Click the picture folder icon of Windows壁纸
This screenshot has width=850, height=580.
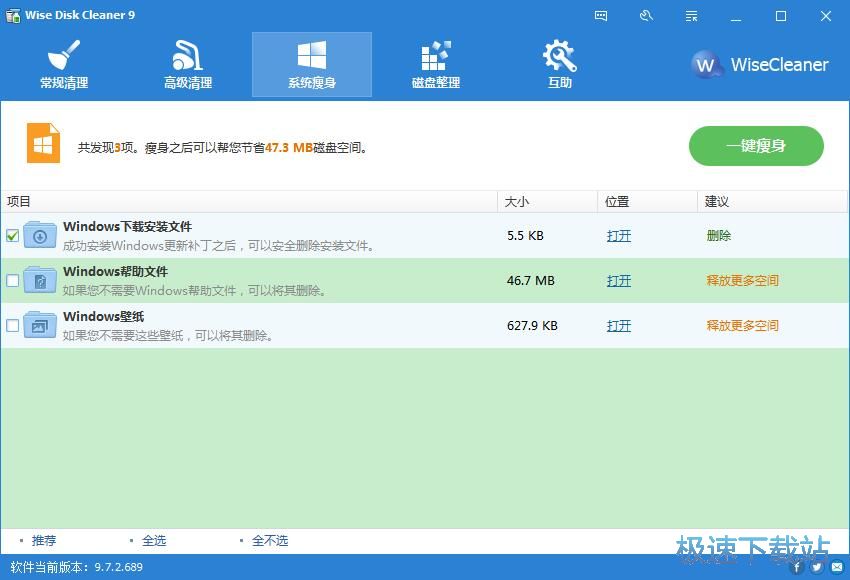[40, 325]
